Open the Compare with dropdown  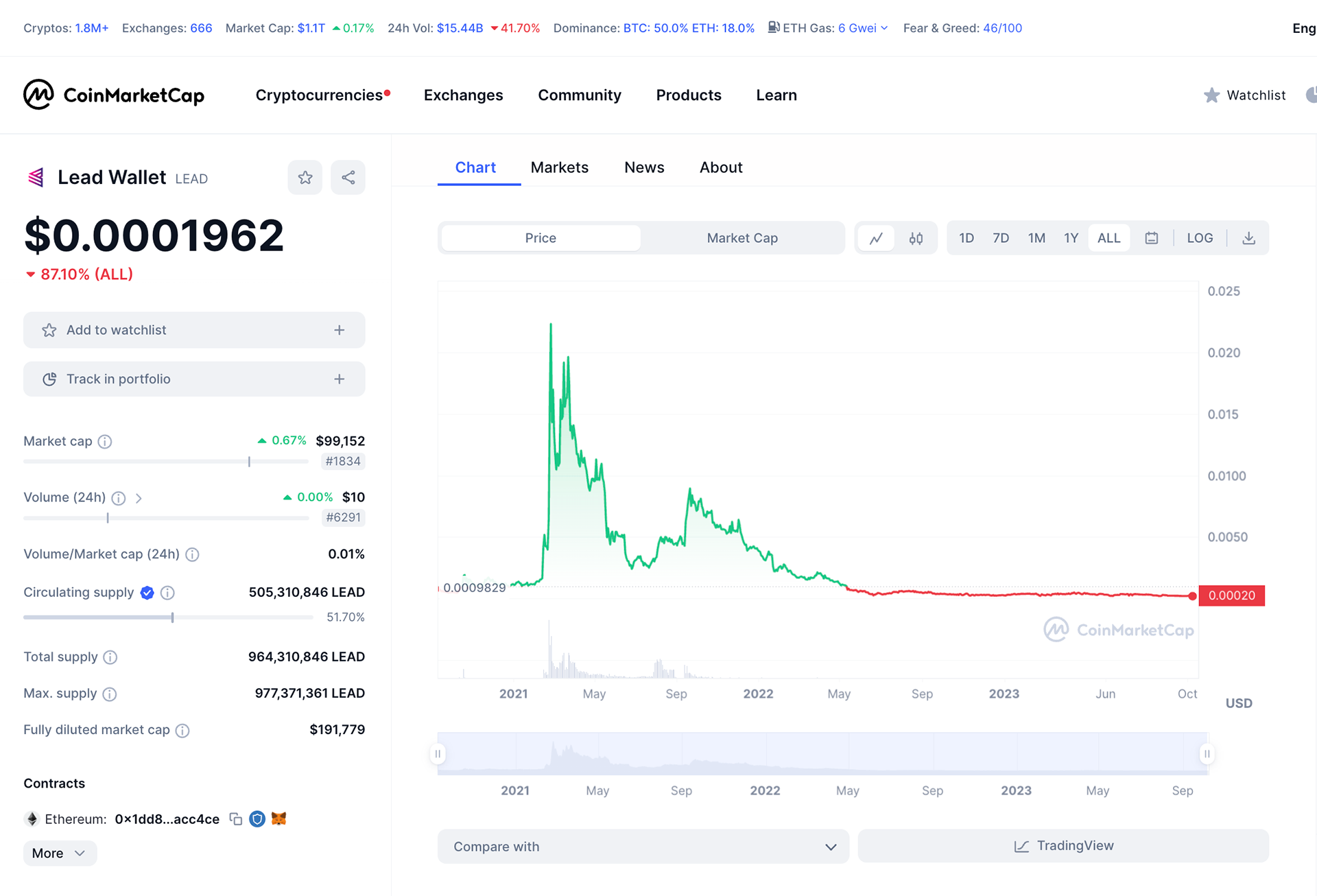[x=643, y=847]
